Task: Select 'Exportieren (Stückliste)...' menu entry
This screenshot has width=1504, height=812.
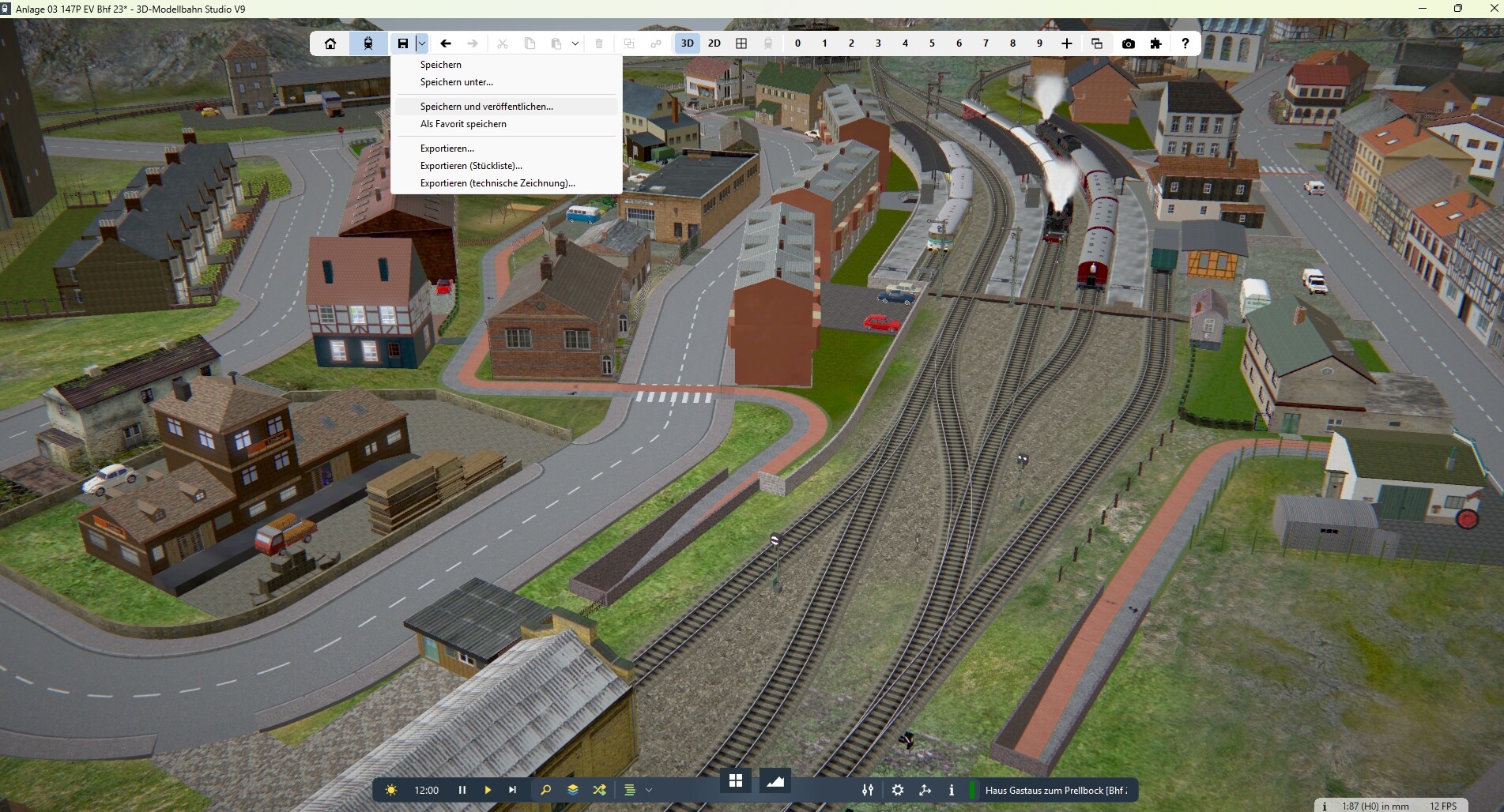Action: (x=471, y=166)
